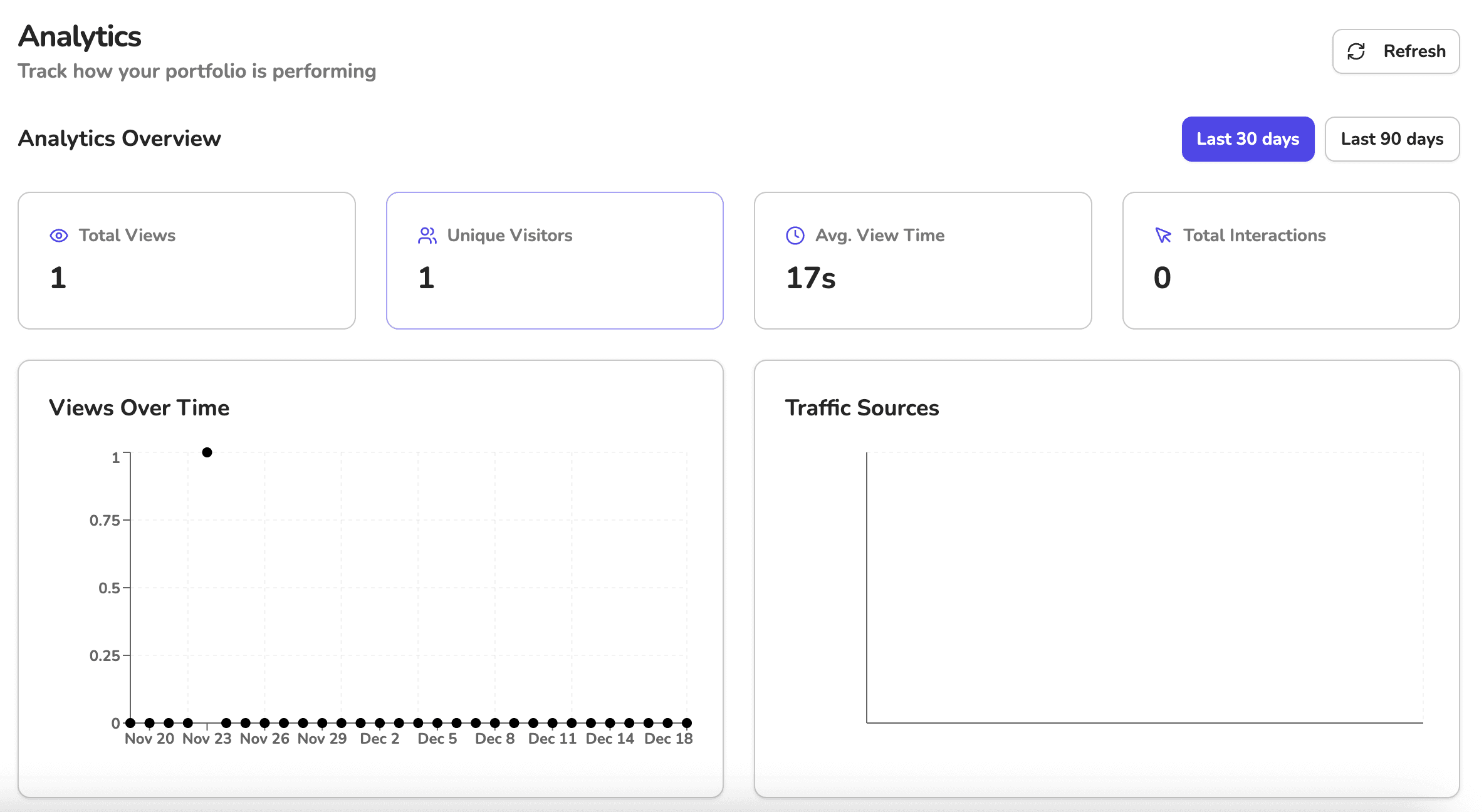1484x812 pixels.
Task: Click the circular refresh arrows icon
Action: tap(1356, 51)
